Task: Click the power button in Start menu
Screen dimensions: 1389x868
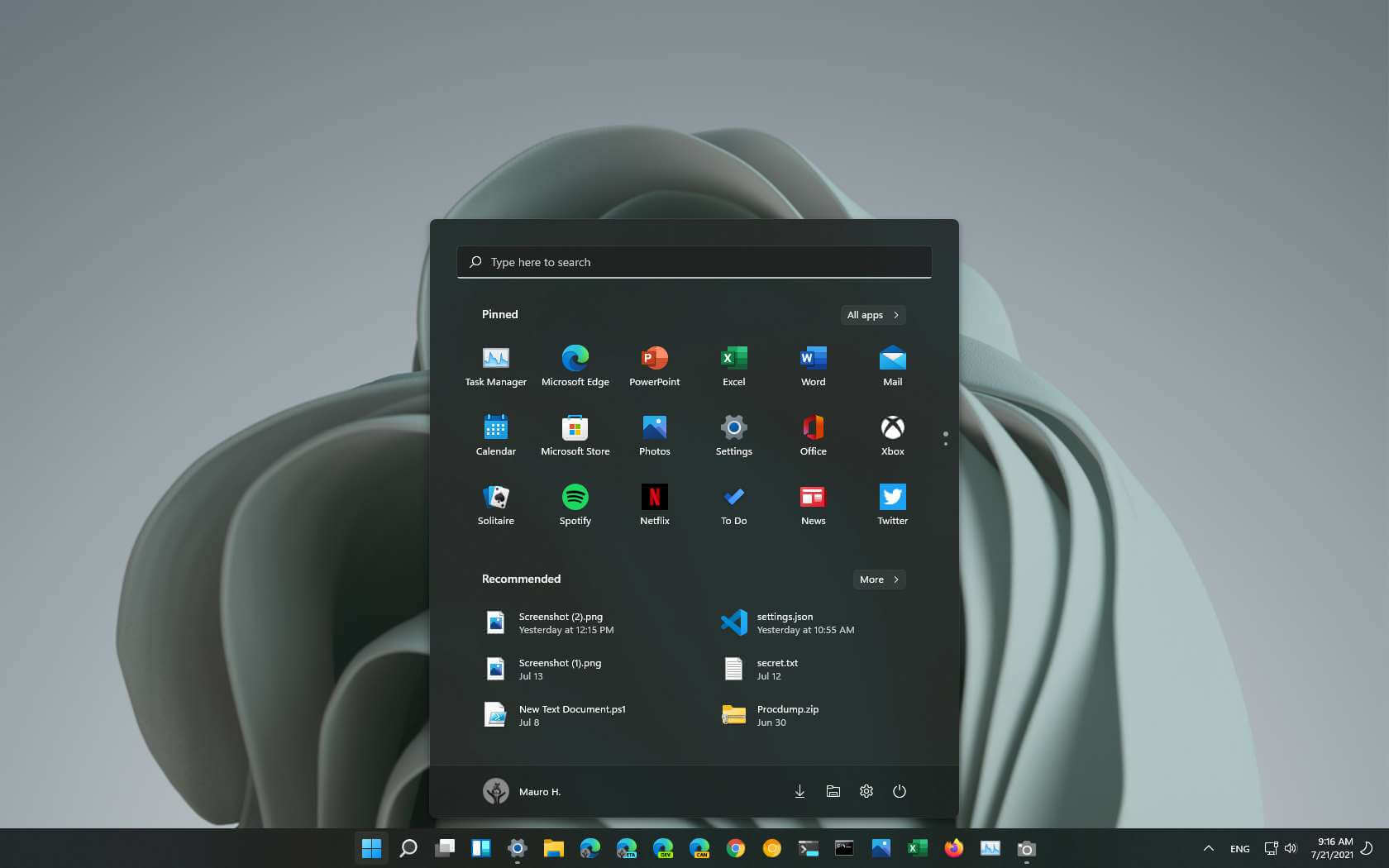Action: tap(899, 791)
